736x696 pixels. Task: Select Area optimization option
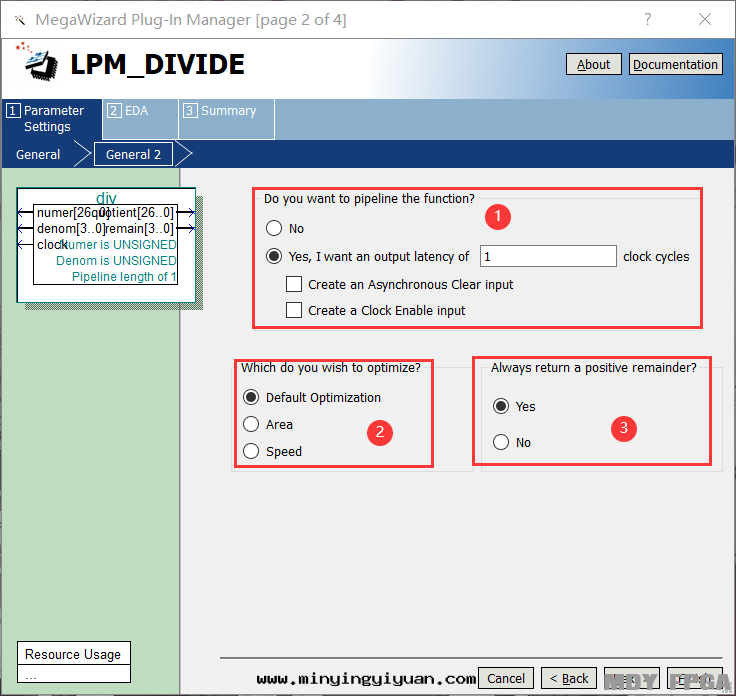251,425
